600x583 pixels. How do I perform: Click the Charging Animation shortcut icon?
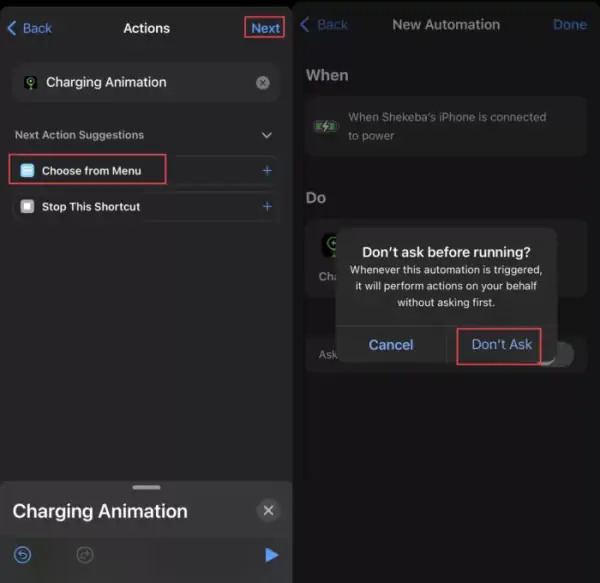[x=31, y=82]
